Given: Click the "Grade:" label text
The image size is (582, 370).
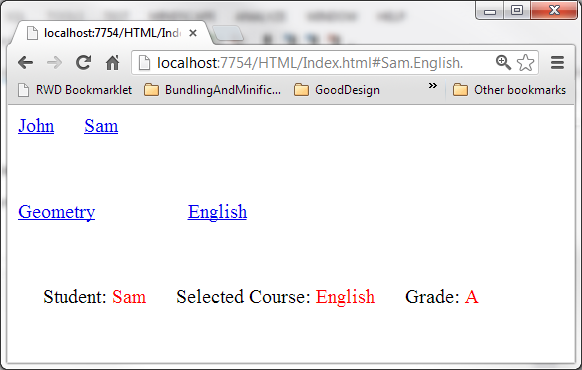Looking at the screenshot, I should (432, 297).
